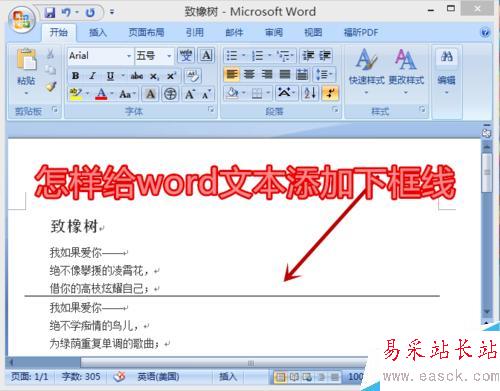Screen dimensions: 500x391
Task: Activate the Format Painter brush
Action: click(x=51, y=86)
